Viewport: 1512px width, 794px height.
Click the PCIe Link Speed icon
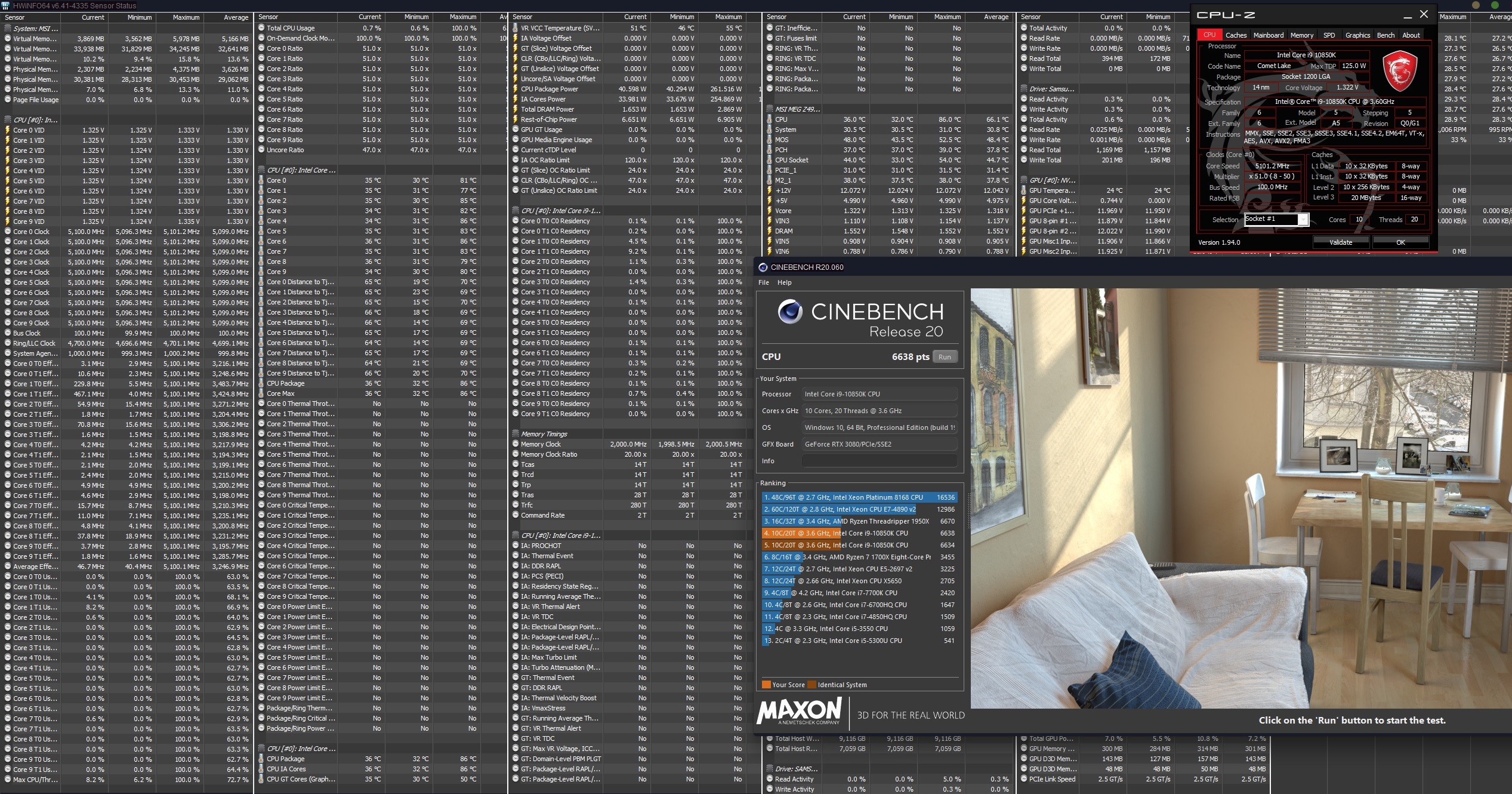[x=1024, y=779]
